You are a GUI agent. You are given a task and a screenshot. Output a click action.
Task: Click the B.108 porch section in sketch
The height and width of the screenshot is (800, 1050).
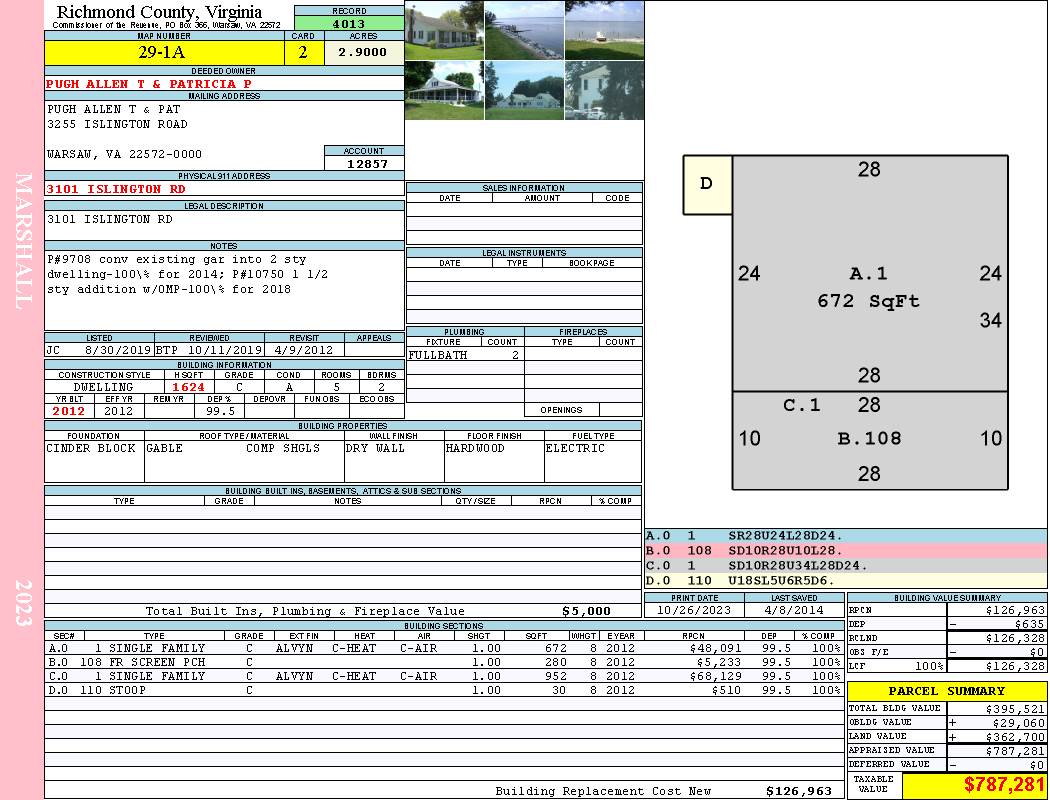point(868,440)
